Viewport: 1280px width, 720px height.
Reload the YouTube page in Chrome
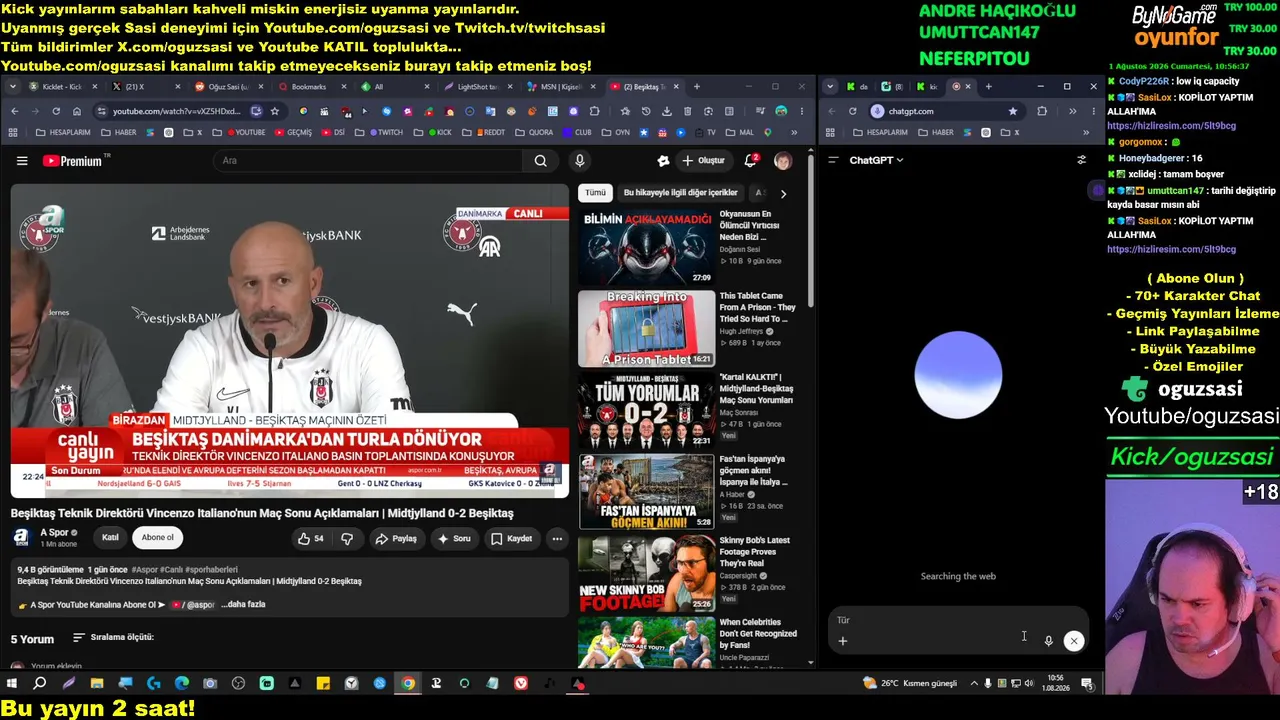56,111
